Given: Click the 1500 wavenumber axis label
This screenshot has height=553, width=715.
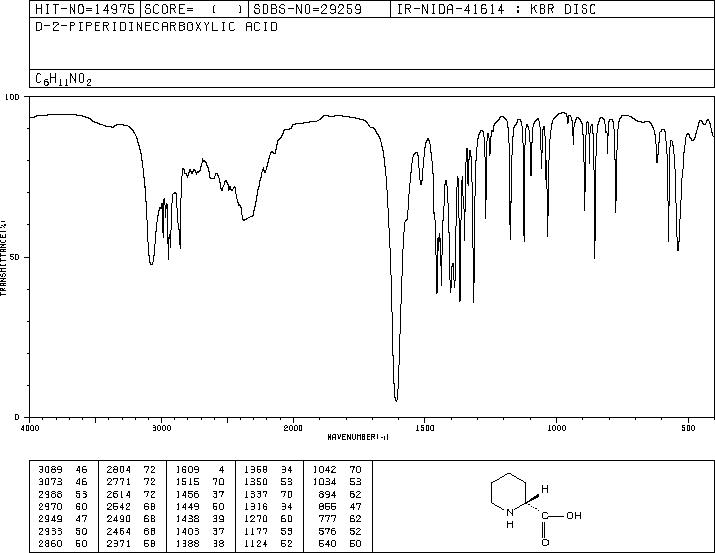Looking at the screenshot, I should click(425, 428).
